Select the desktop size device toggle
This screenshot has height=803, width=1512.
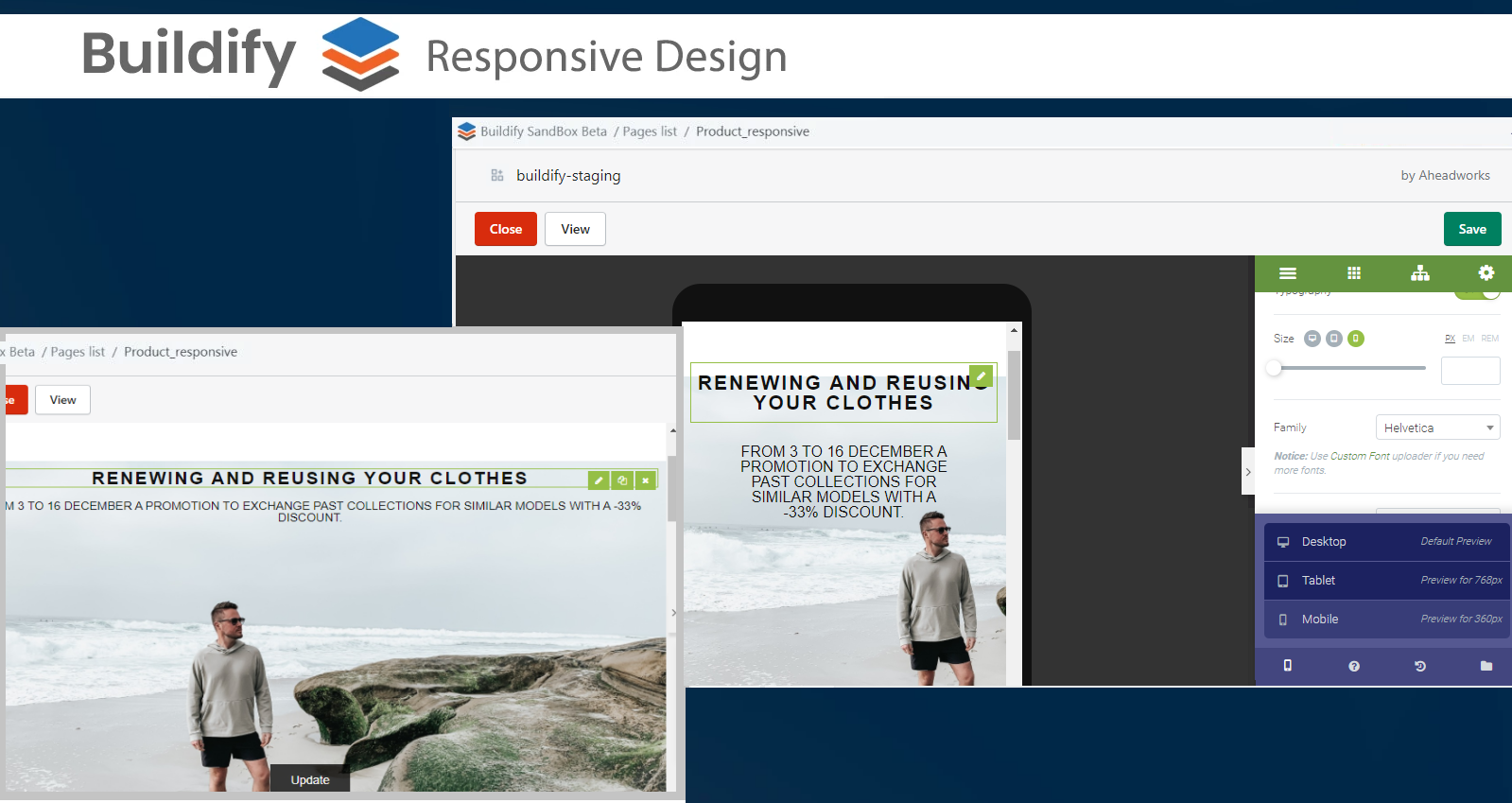(1312, 339)
